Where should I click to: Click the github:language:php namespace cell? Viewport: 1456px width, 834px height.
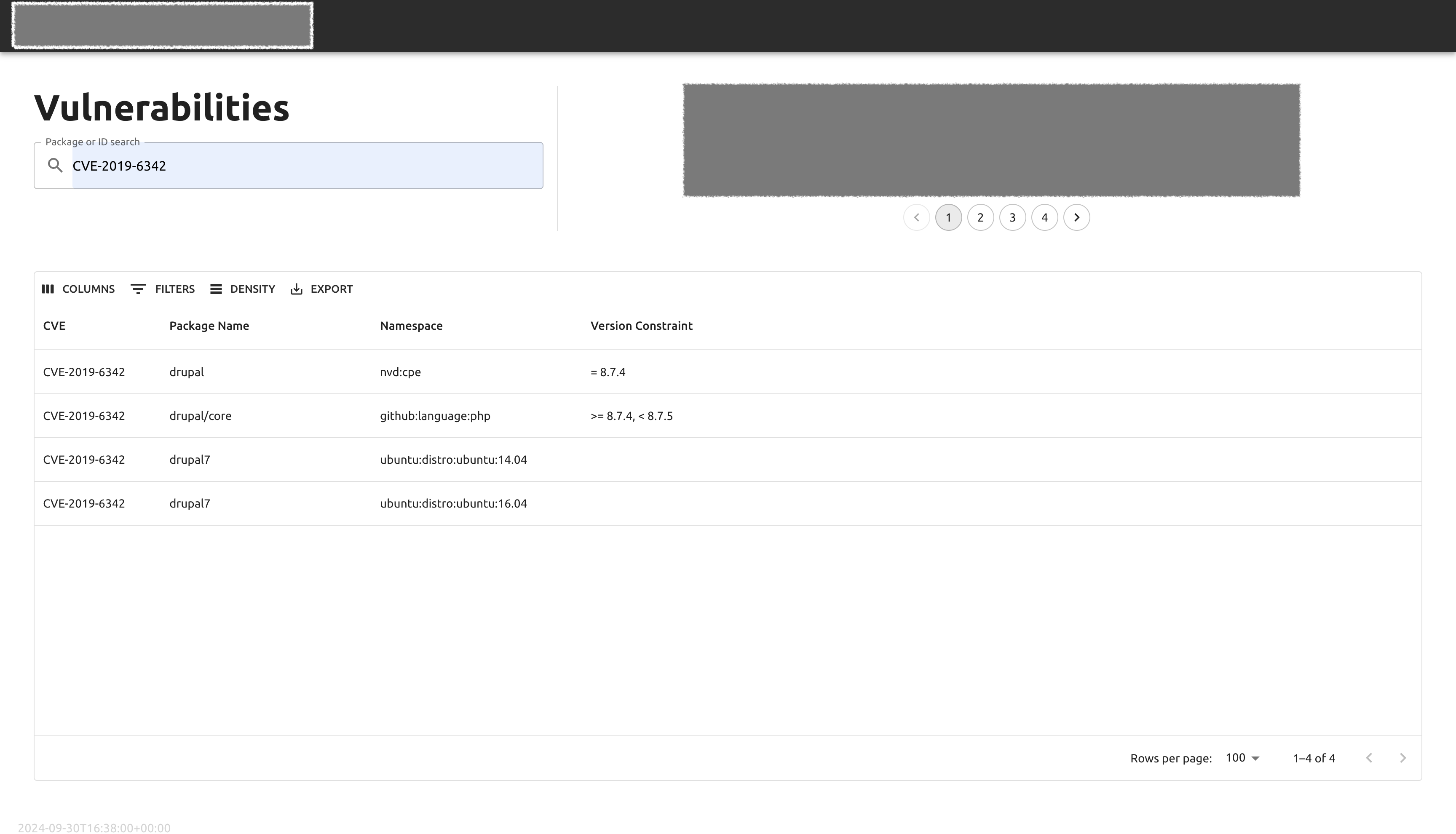click(435, 416)
